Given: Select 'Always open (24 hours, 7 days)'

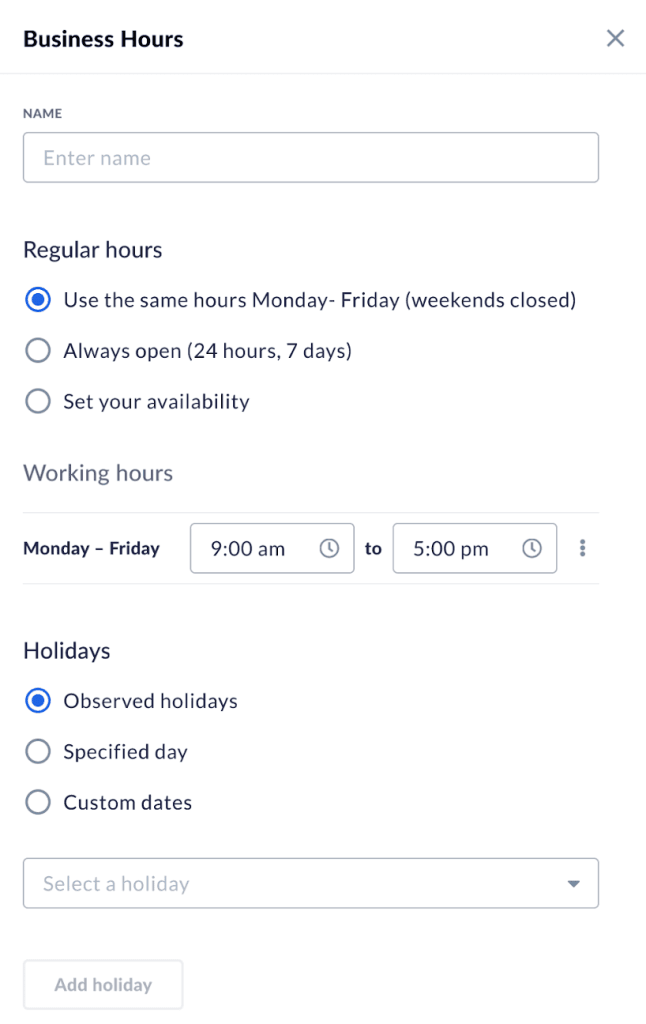Looking at the screenshot, I should pos(37,350).
